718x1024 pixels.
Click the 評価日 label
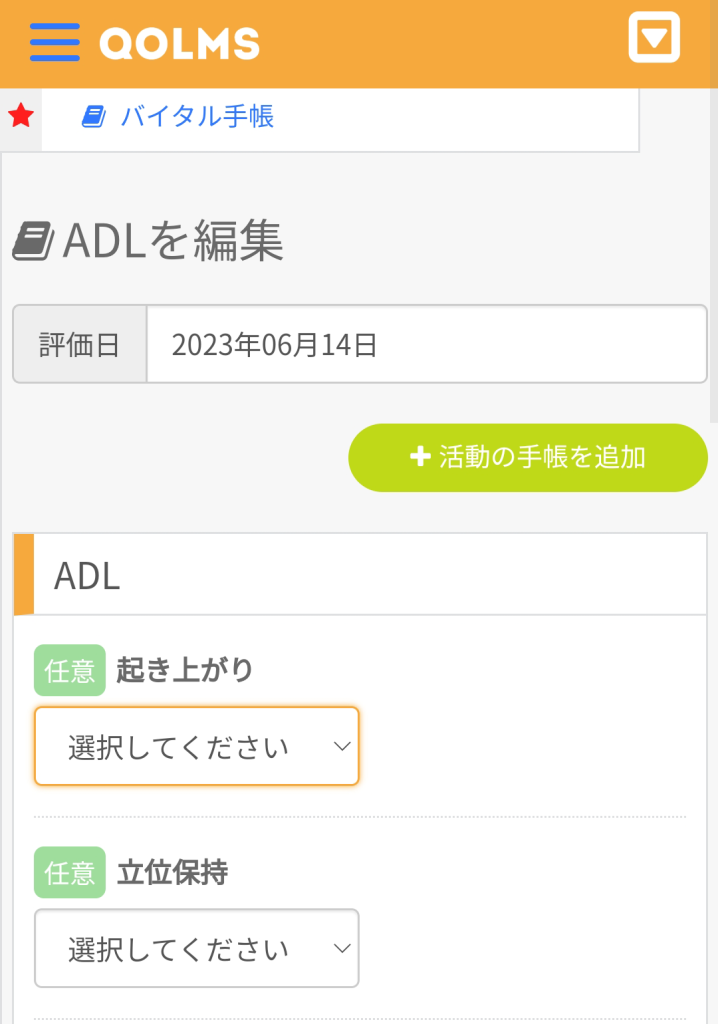80,345
